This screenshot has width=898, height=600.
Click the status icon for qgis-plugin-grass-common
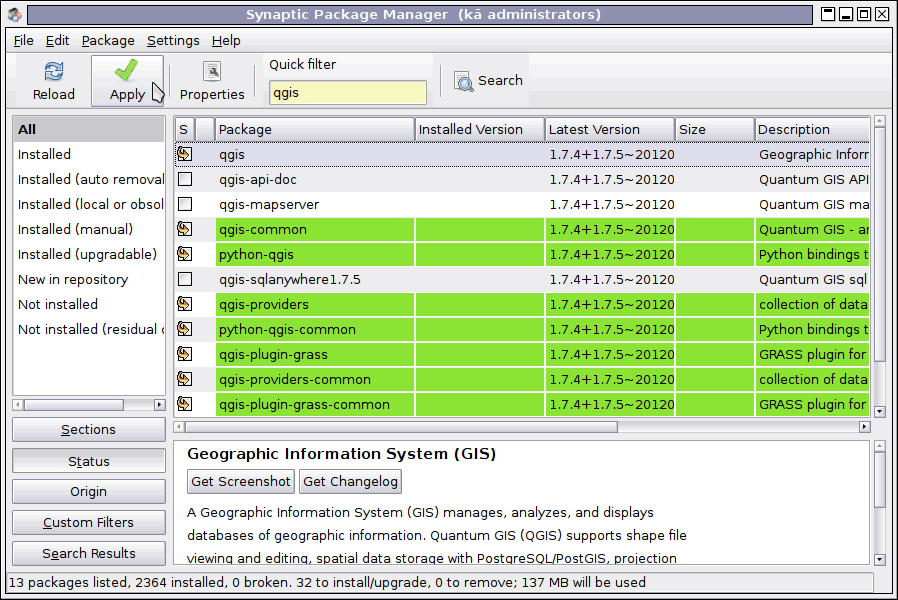tap(184, 404)
